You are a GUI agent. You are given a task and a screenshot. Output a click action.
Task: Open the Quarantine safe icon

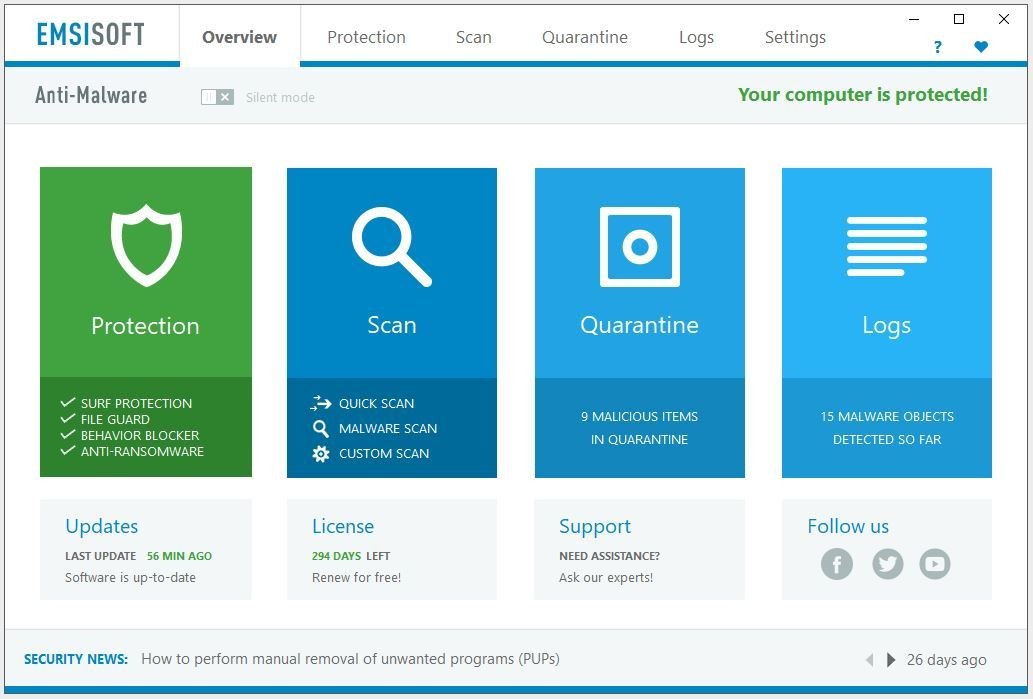coord(639,246)
